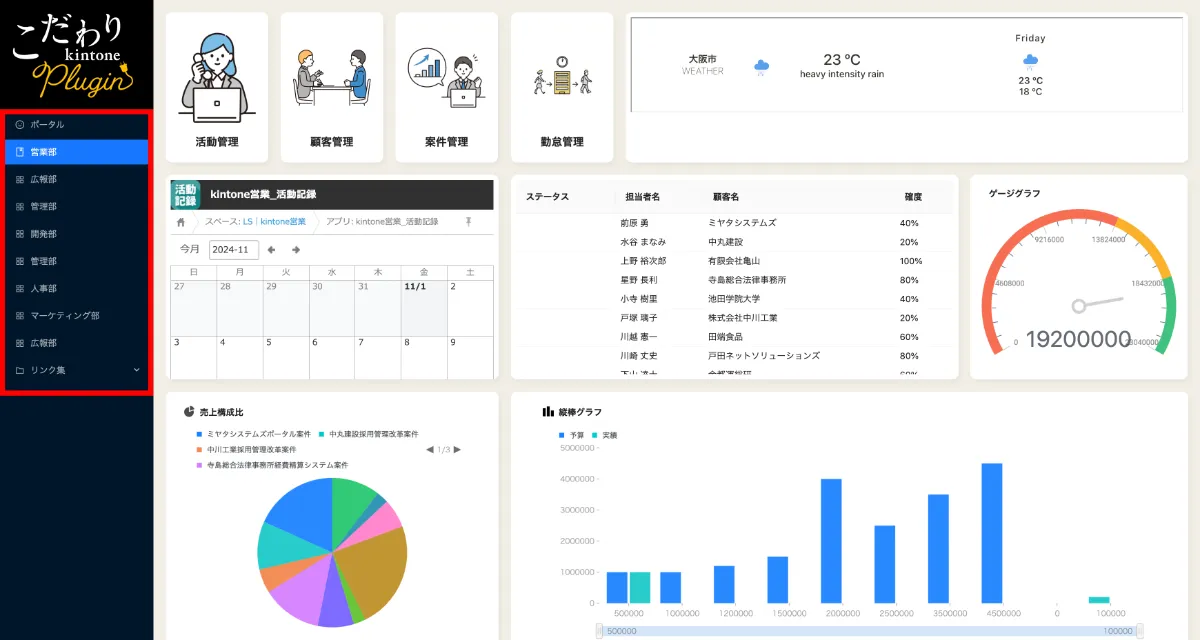Screen dimensions: 1200x640
Task: Click 寺島総合法律事務所 in the customer column
Action: [x=747, y=280]
